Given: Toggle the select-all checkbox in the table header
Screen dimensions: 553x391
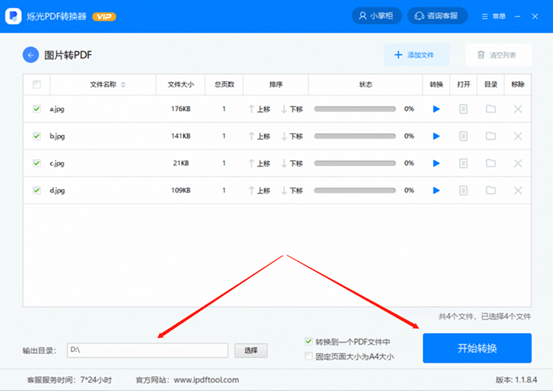Looking at the screenshot, I should [37, 84].
